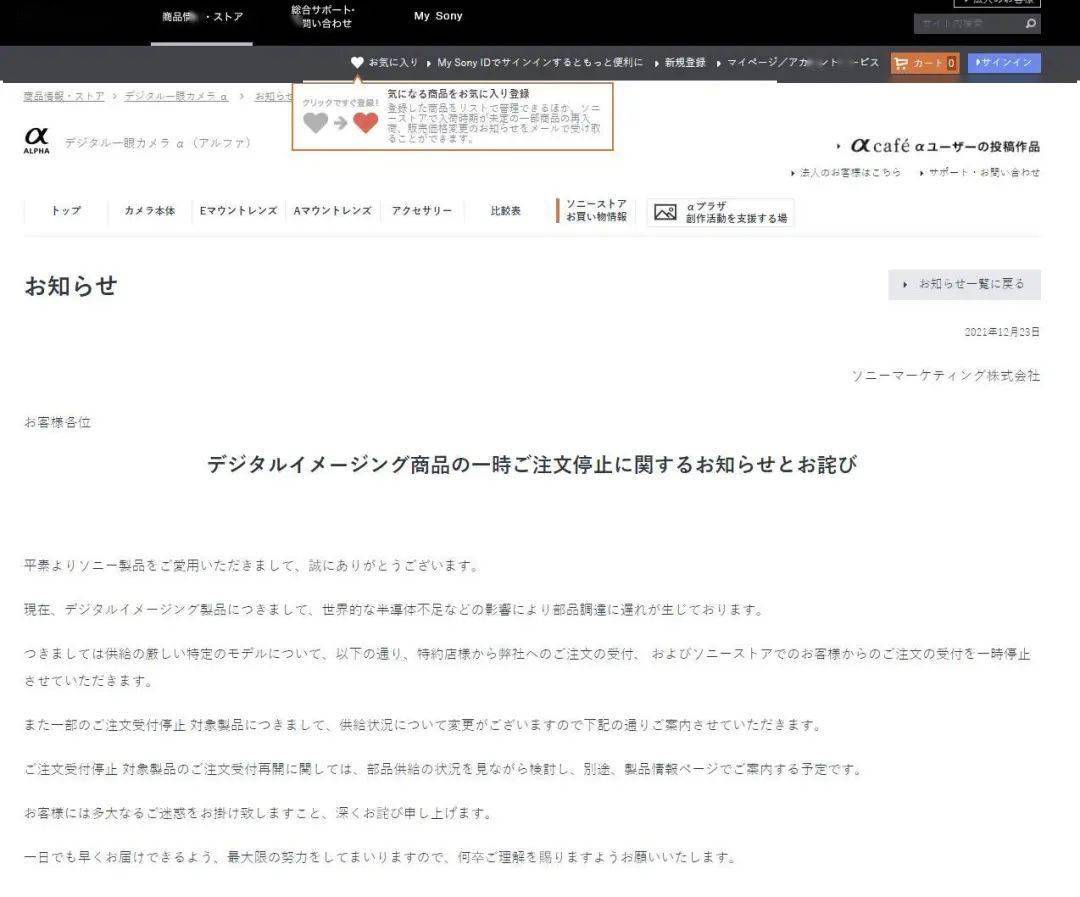Image resolution: width=1080 pixels, height=897 pixels.
Task: Click the αプラザ picture icon
Action: 665,212
